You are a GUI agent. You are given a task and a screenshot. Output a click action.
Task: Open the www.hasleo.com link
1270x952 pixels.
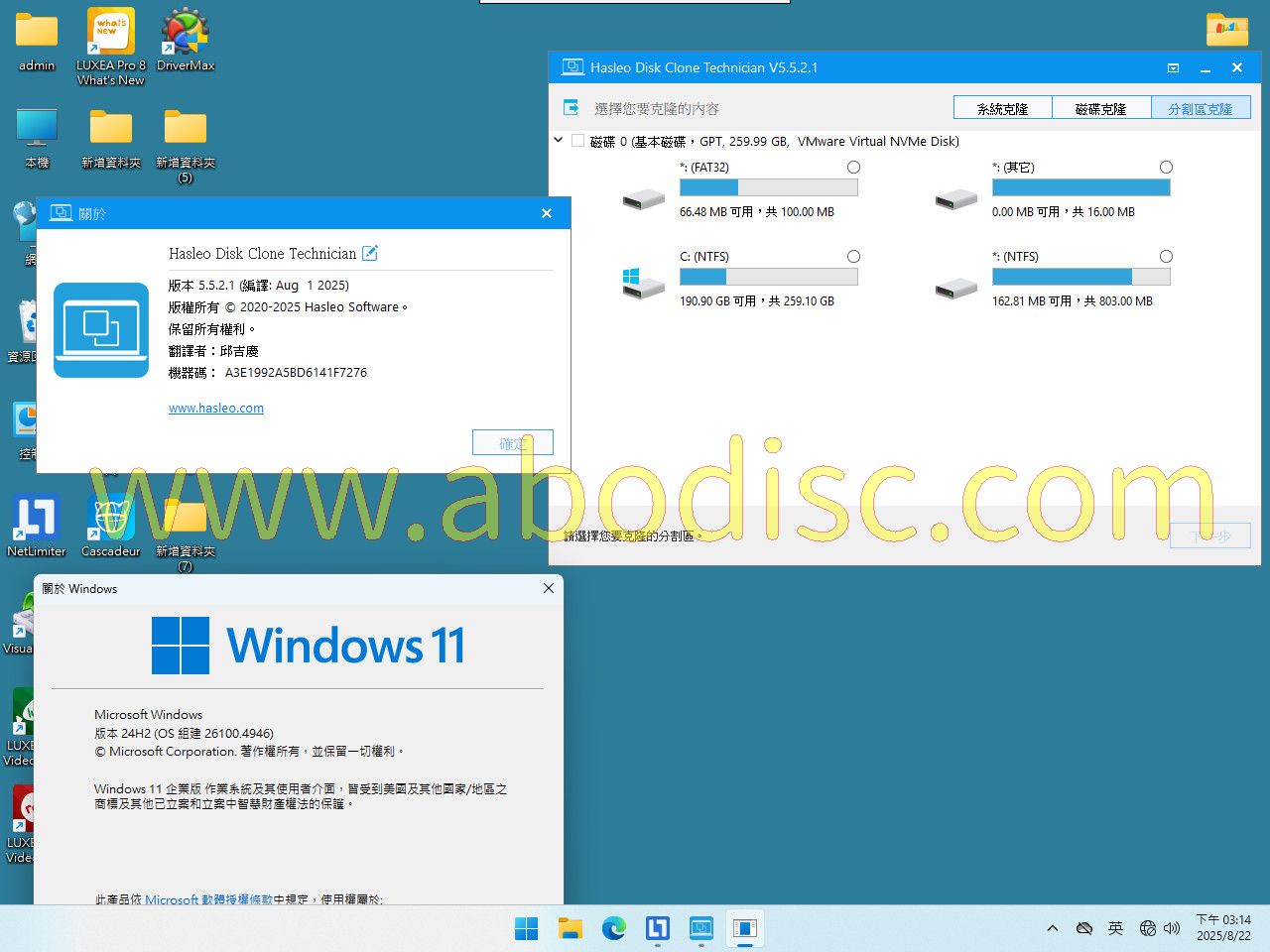pos(216,408)
